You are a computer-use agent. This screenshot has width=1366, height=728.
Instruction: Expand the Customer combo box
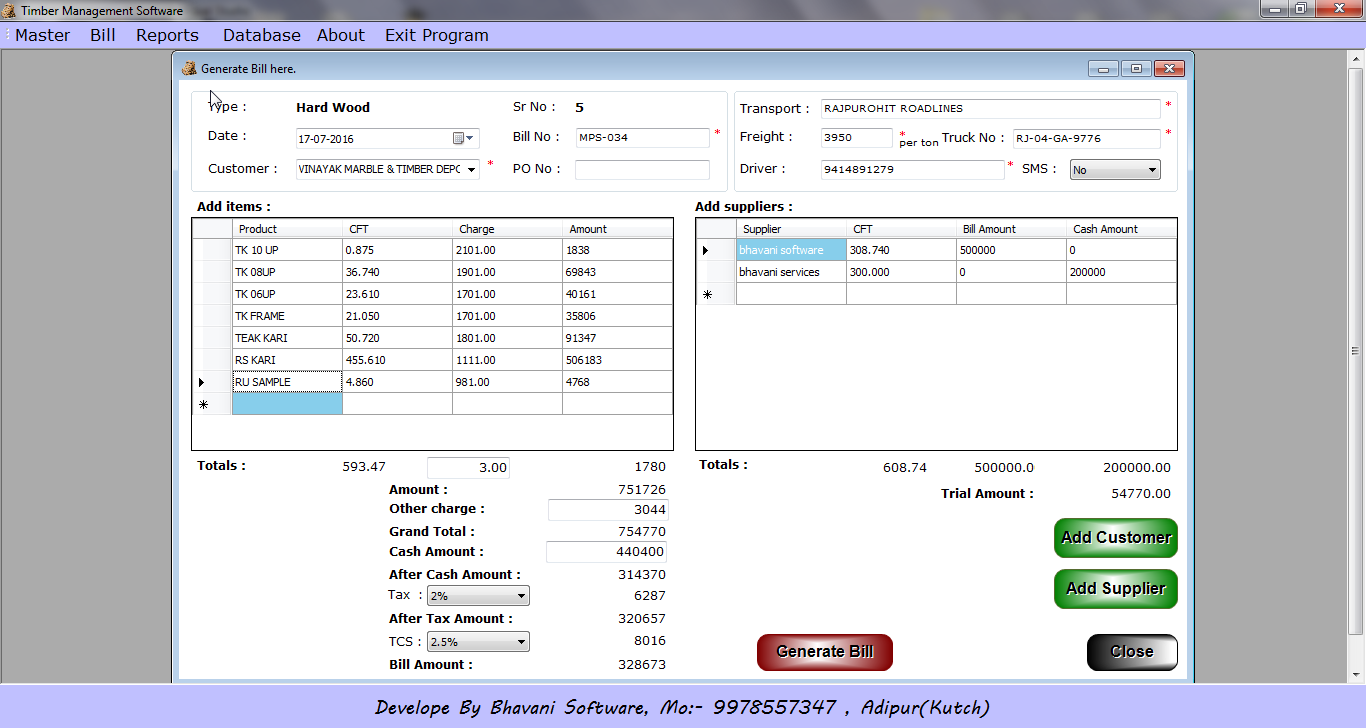[472, 169]
